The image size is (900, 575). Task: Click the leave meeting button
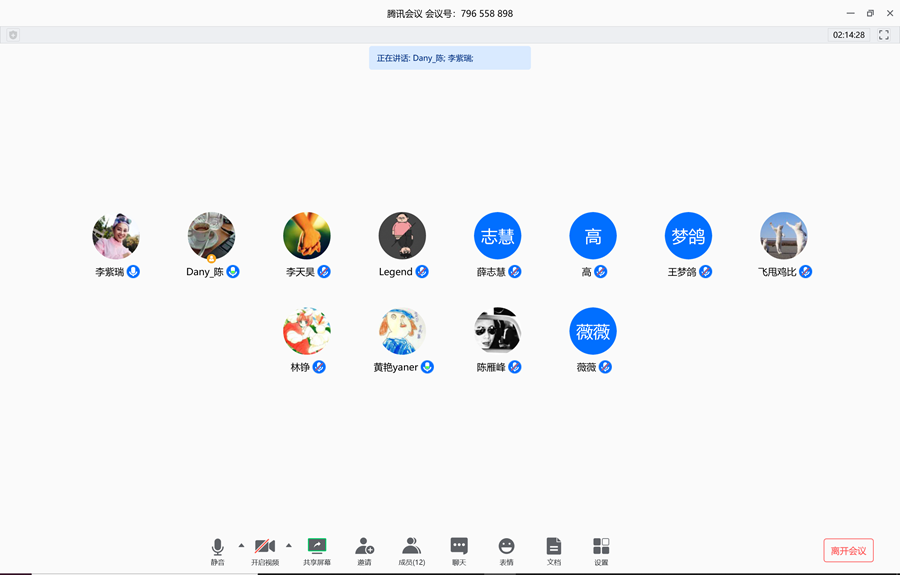[x=848, y=550]
